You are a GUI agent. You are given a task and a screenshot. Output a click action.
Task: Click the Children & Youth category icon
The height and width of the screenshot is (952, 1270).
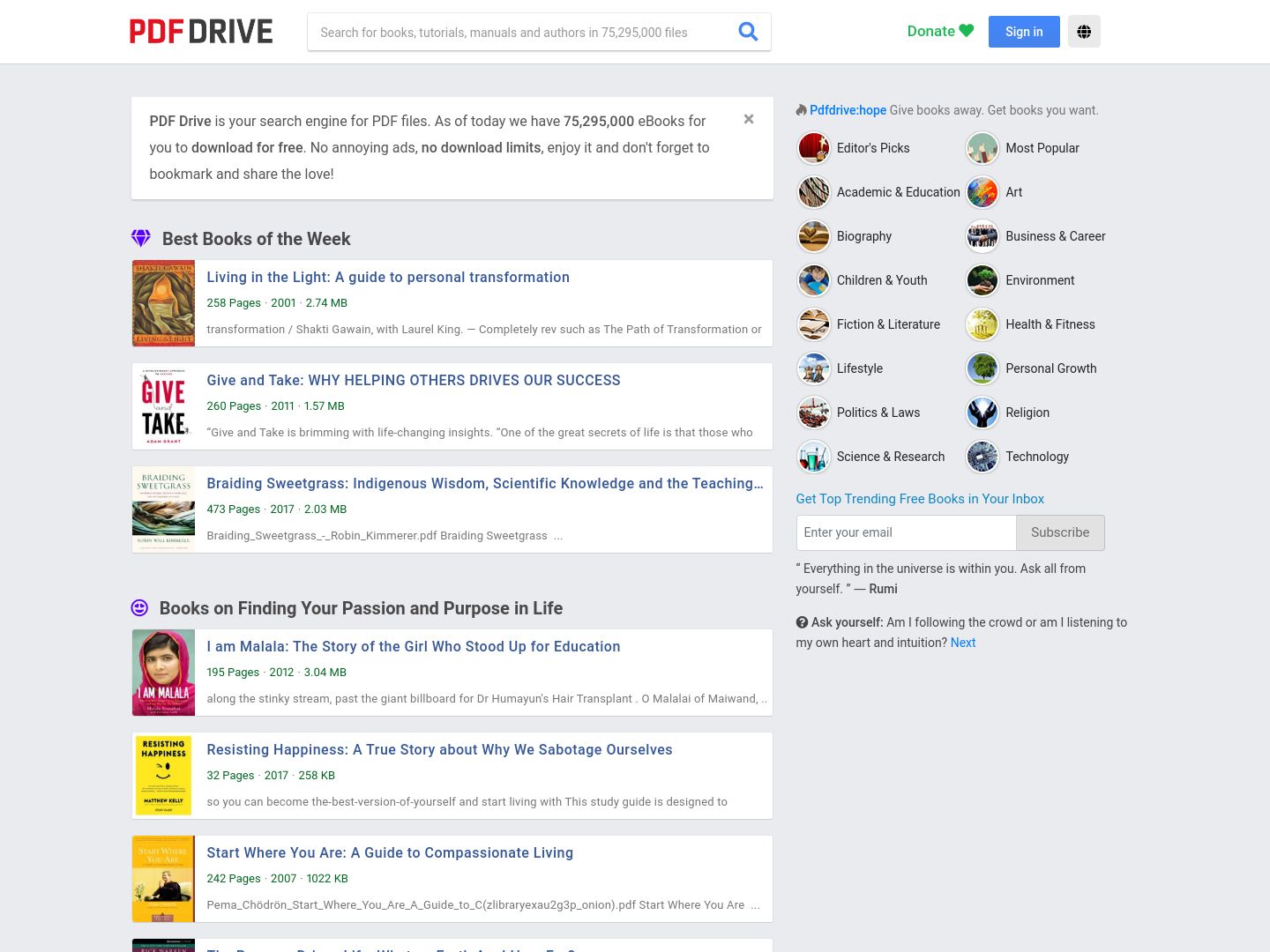(813, 280)
